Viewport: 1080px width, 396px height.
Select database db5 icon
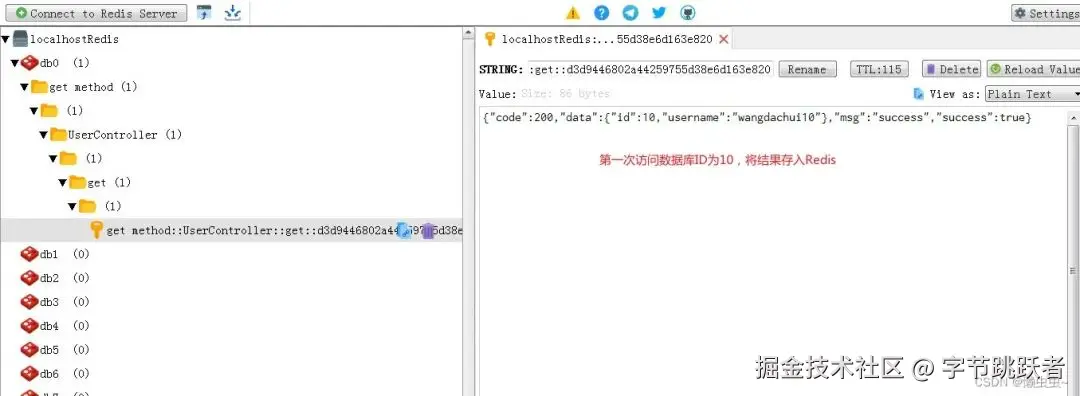[30, 350]
